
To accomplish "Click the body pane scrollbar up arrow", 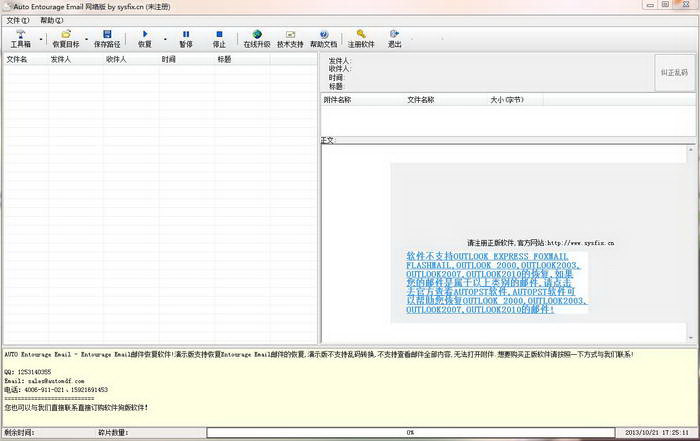I will (x=691, y=150).
